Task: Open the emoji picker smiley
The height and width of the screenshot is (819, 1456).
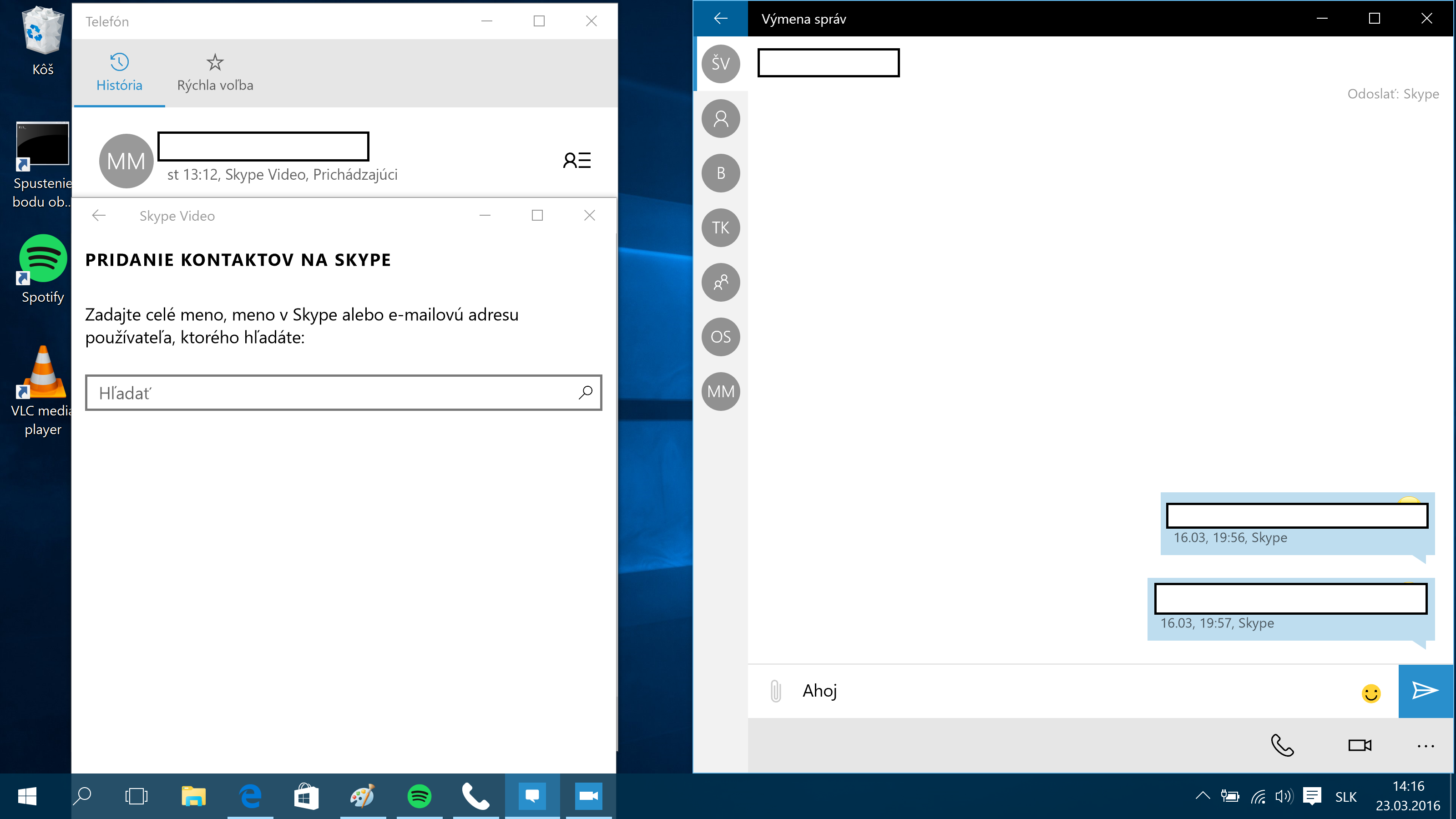Action: 1370,693
